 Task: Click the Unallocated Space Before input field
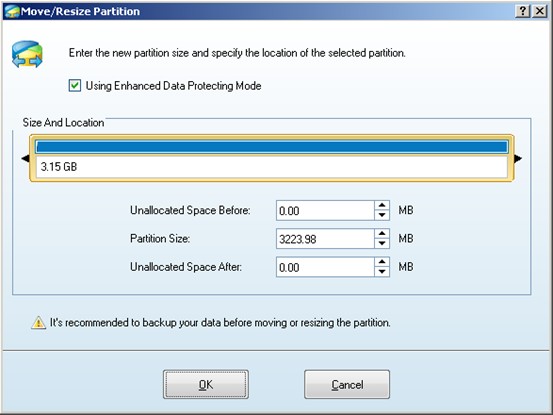coord(325,210)
